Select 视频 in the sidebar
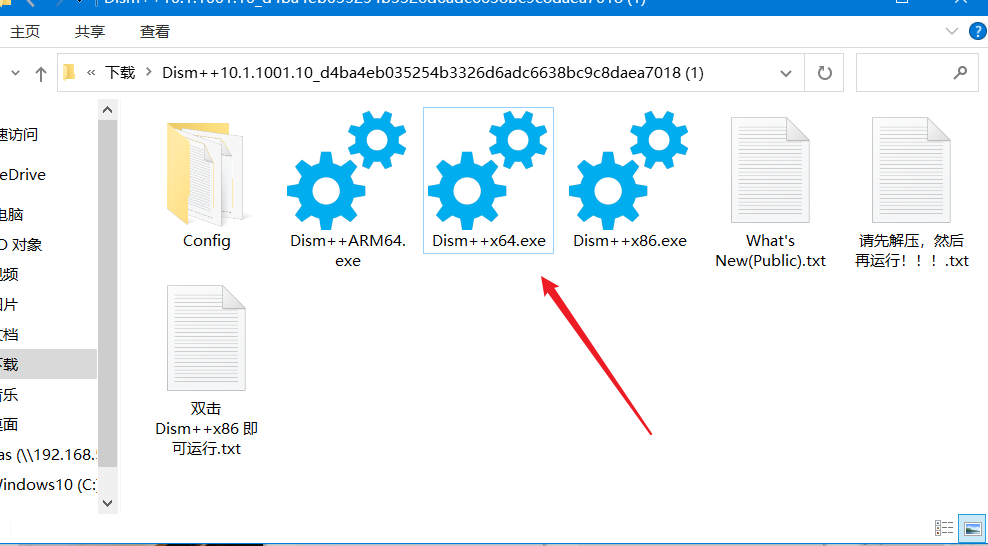Viewport: 988px width, 546px height. tap(9, 275)
